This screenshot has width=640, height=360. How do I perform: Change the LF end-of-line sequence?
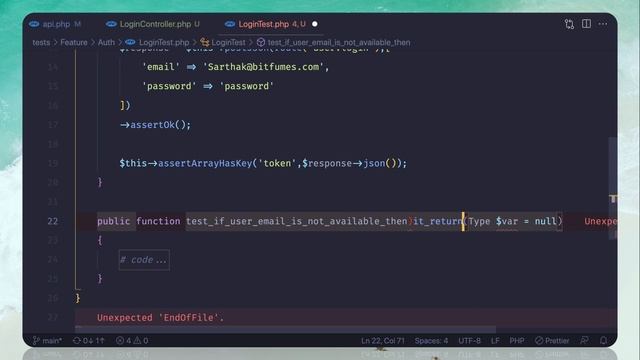click(x=495, y=340)
